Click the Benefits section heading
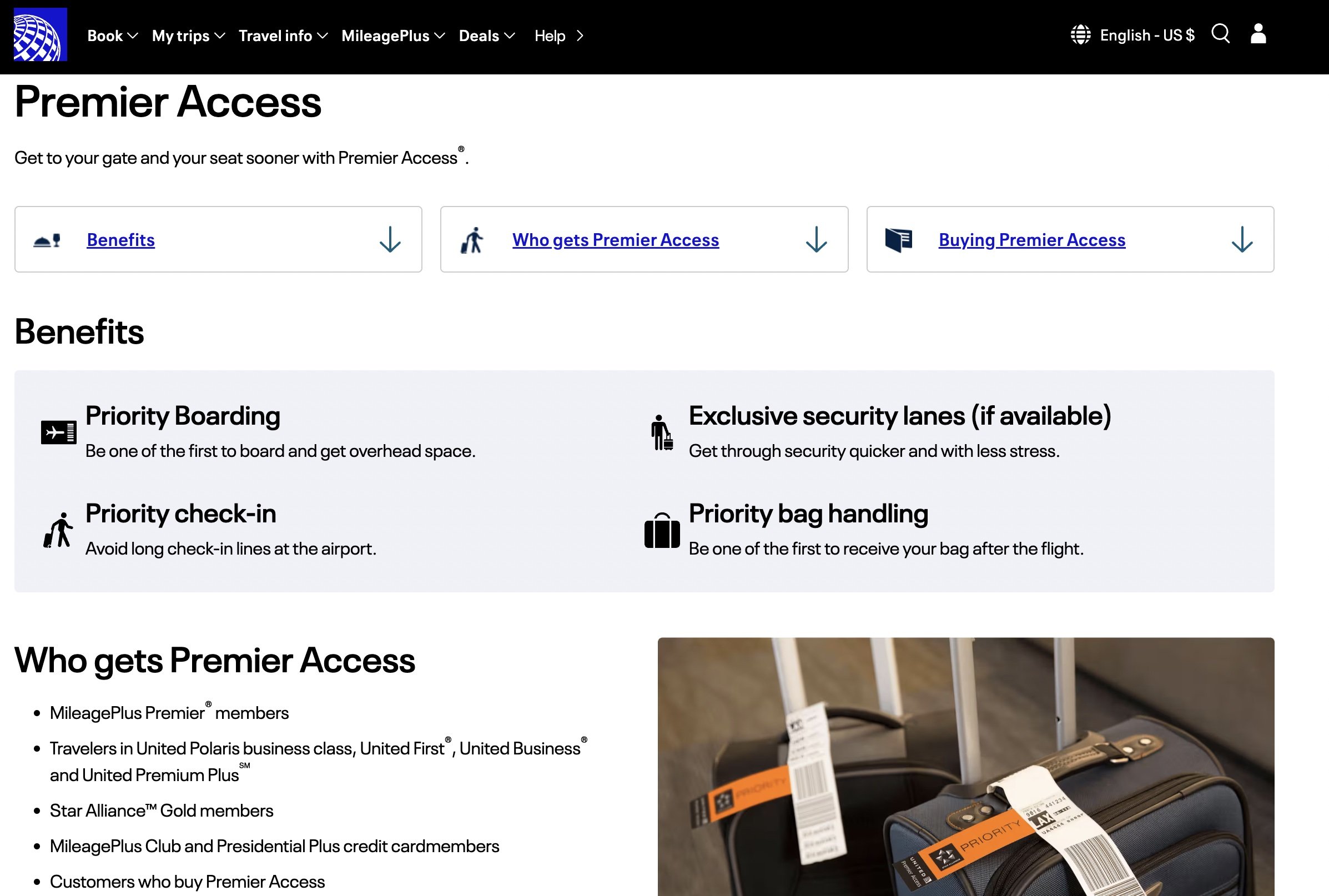The height and width of the screenshot is (896, 1329). [x=79, y=331]
